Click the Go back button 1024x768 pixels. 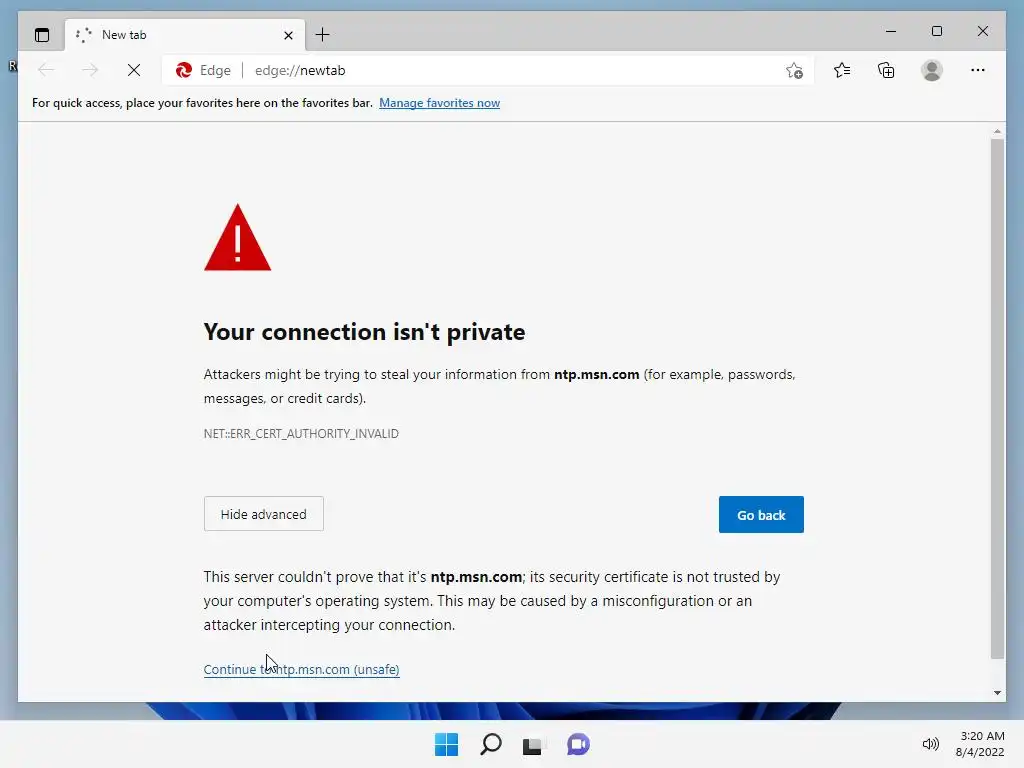pyautogui.click(x=761, y=515)
